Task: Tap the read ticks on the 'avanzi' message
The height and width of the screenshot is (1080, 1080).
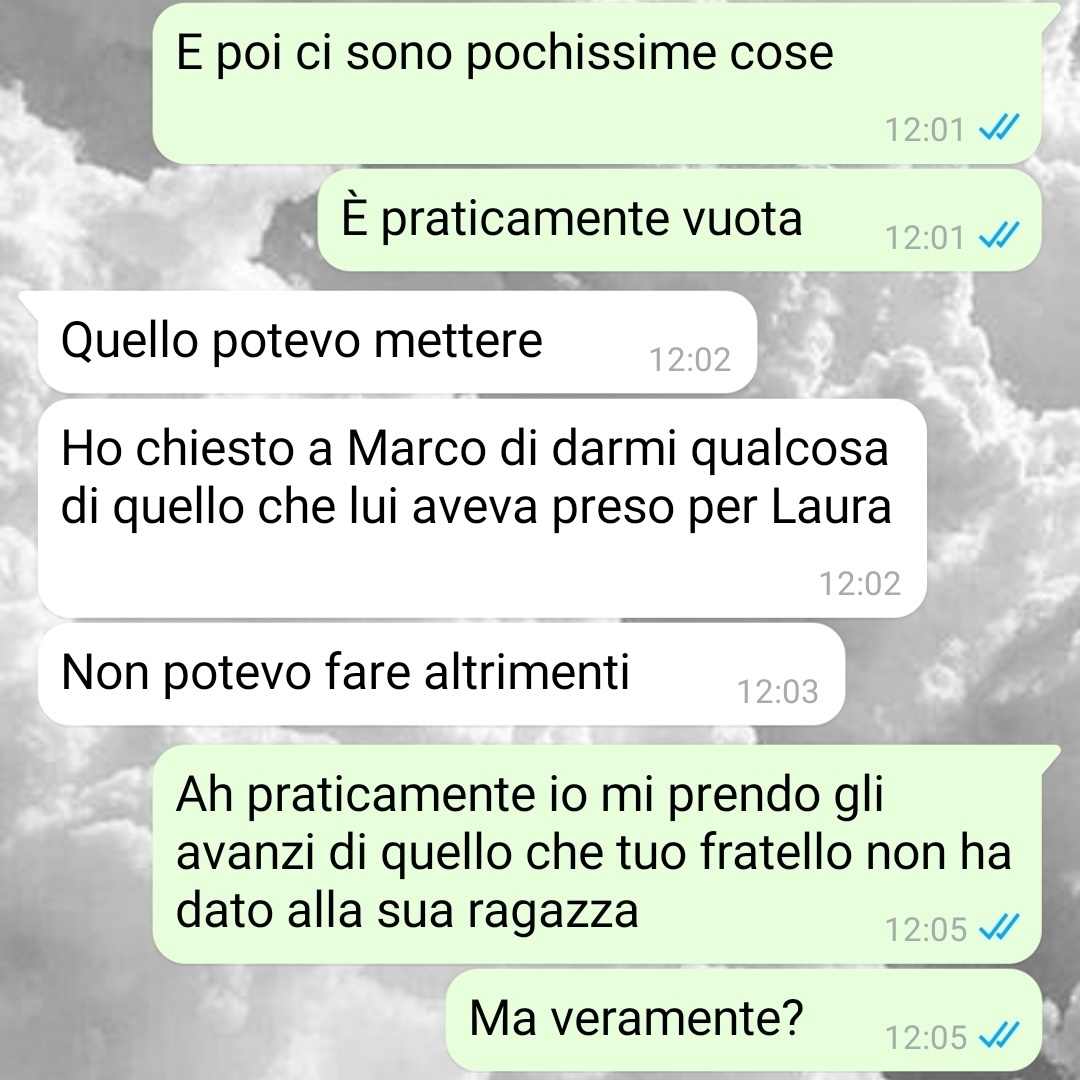Action: pyautogui.click(x=999, y=927)
